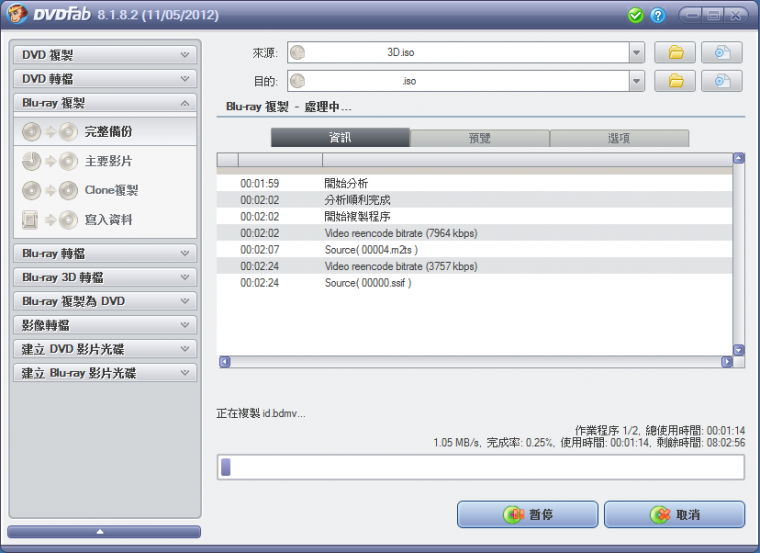The height and width of the screenshot is (553, 760).
Task: Open the 目的 destination dropdown arrow
Action: (636, 81)
